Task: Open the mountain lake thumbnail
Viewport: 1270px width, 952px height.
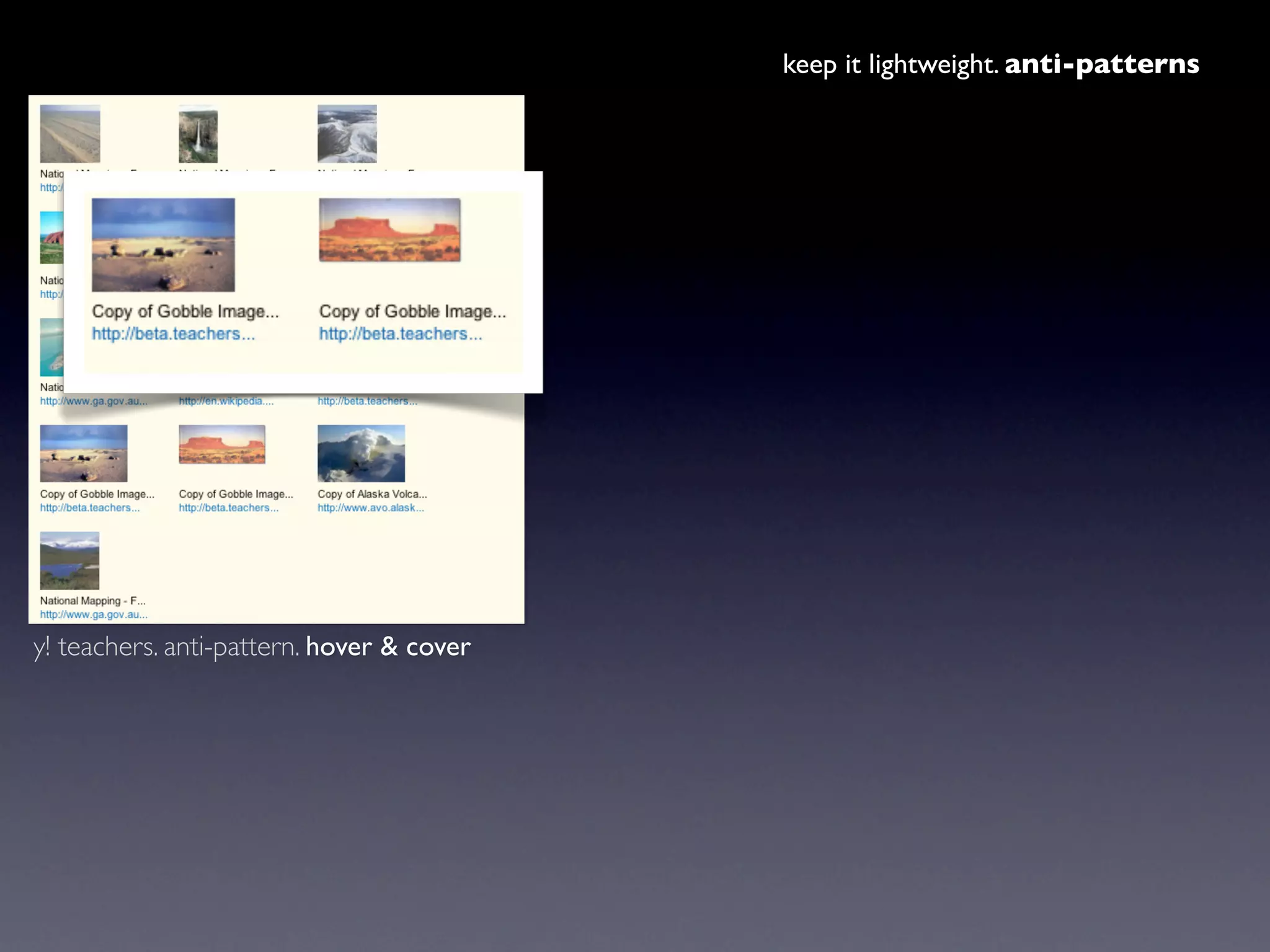Action: (x=69, y=560)
